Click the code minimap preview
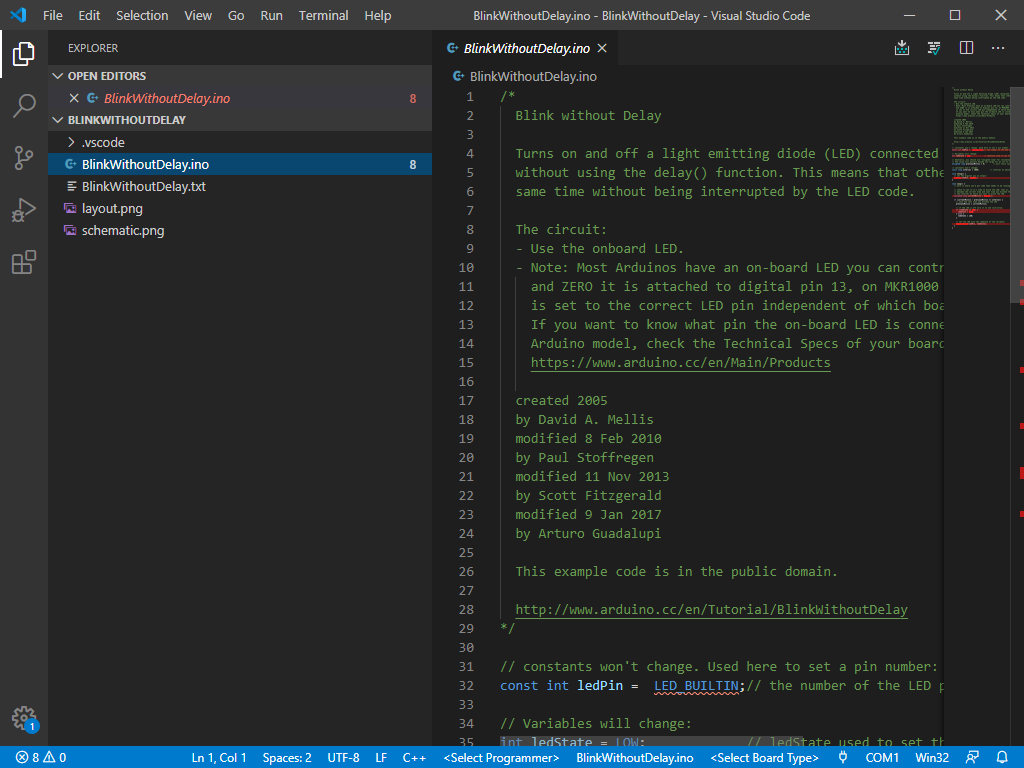The height and width of the screenshot is (768, 1024). tap(980, 157)
